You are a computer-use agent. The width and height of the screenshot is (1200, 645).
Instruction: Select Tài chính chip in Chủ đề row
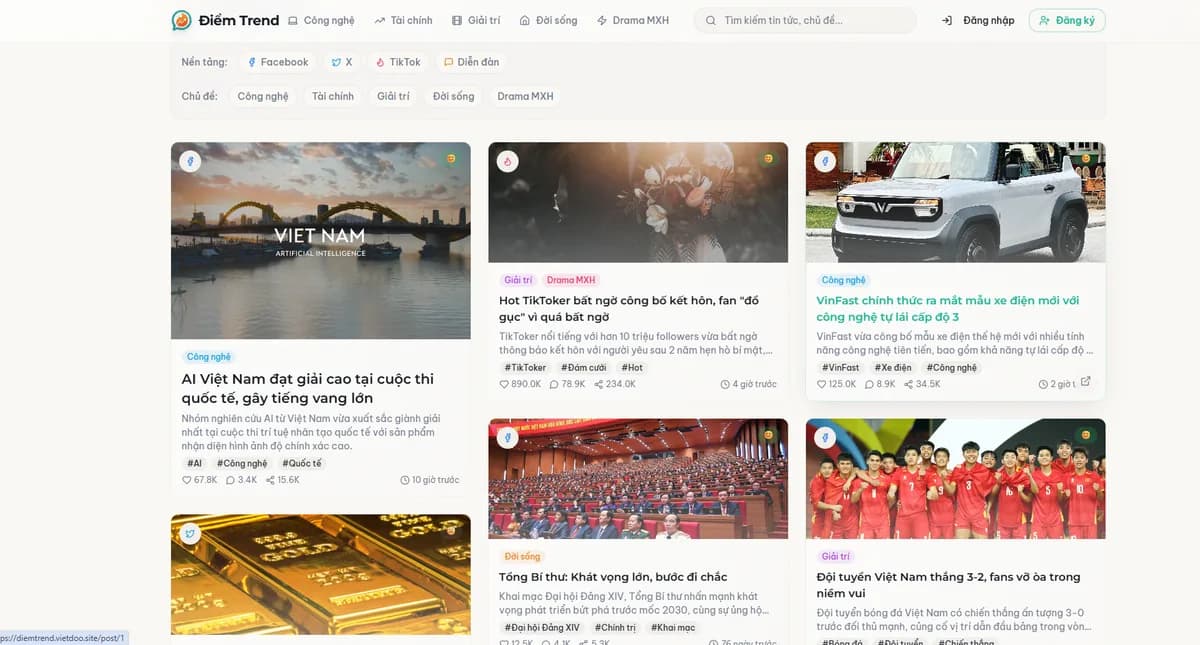point(333,96)
